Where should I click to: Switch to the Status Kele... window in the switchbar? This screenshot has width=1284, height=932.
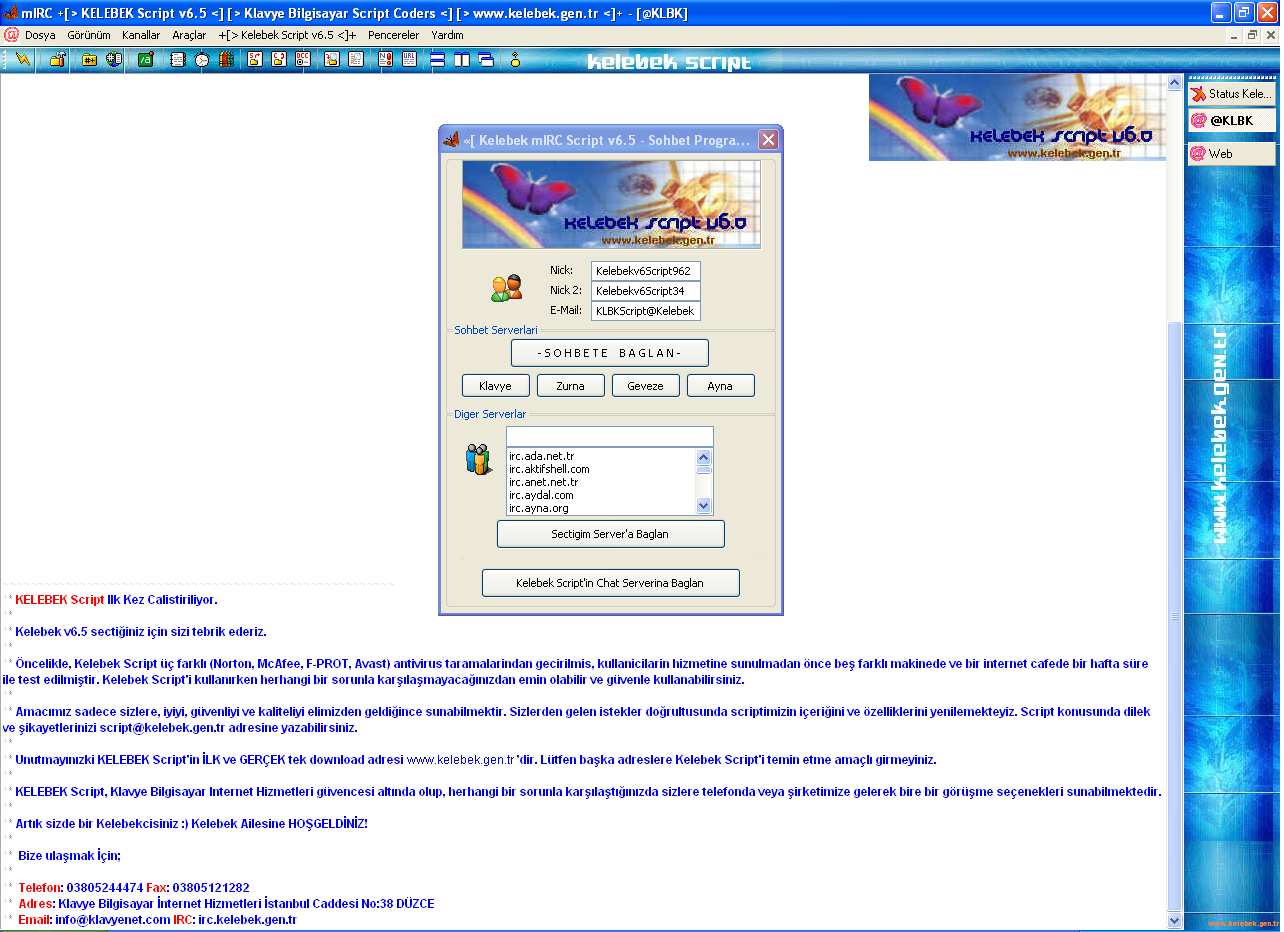coord(1232,94)
